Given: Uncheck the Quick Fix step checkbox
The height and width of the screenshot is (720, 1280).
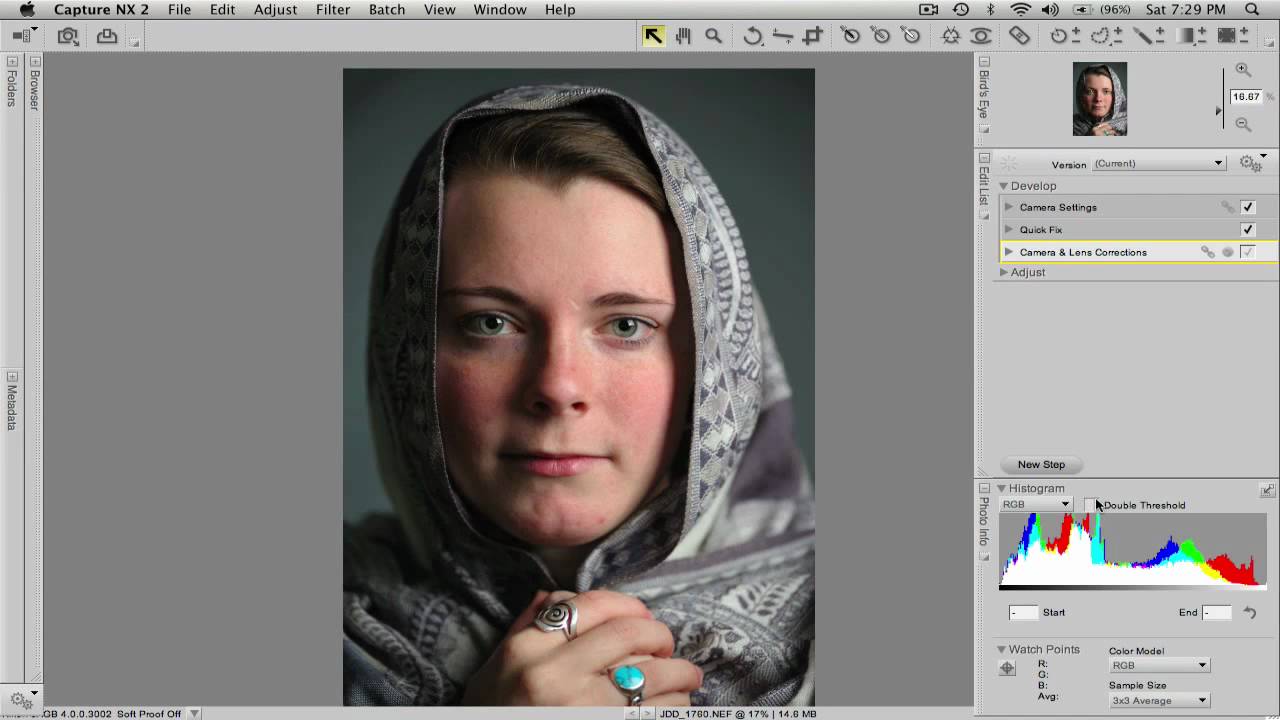Looking at the screenshot, I should [1248, 229].
